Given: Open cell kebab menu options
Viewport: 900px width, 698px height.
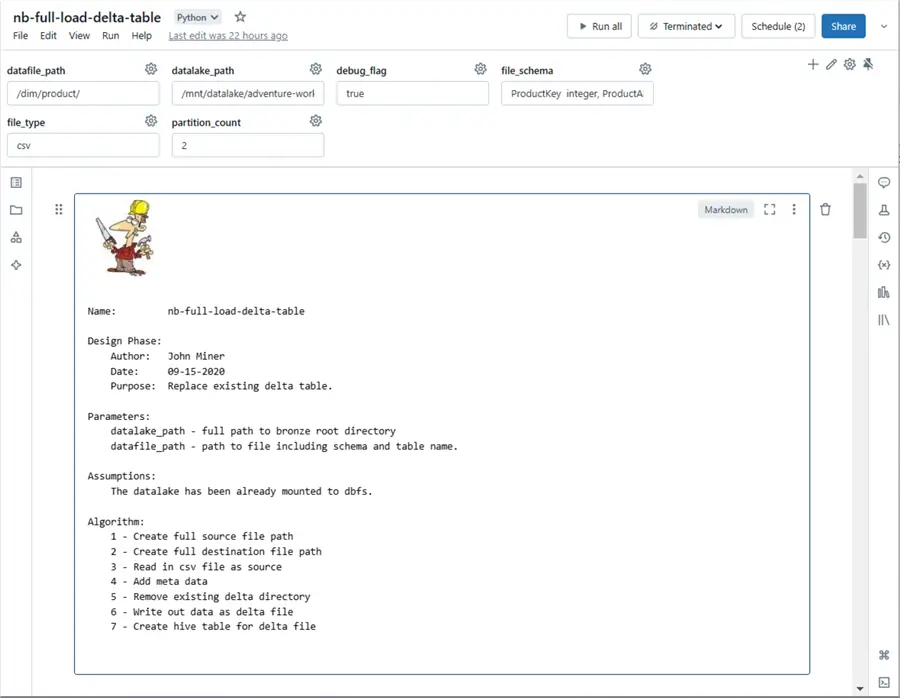Looking at the screenshot, I should (x=794, y=210).
